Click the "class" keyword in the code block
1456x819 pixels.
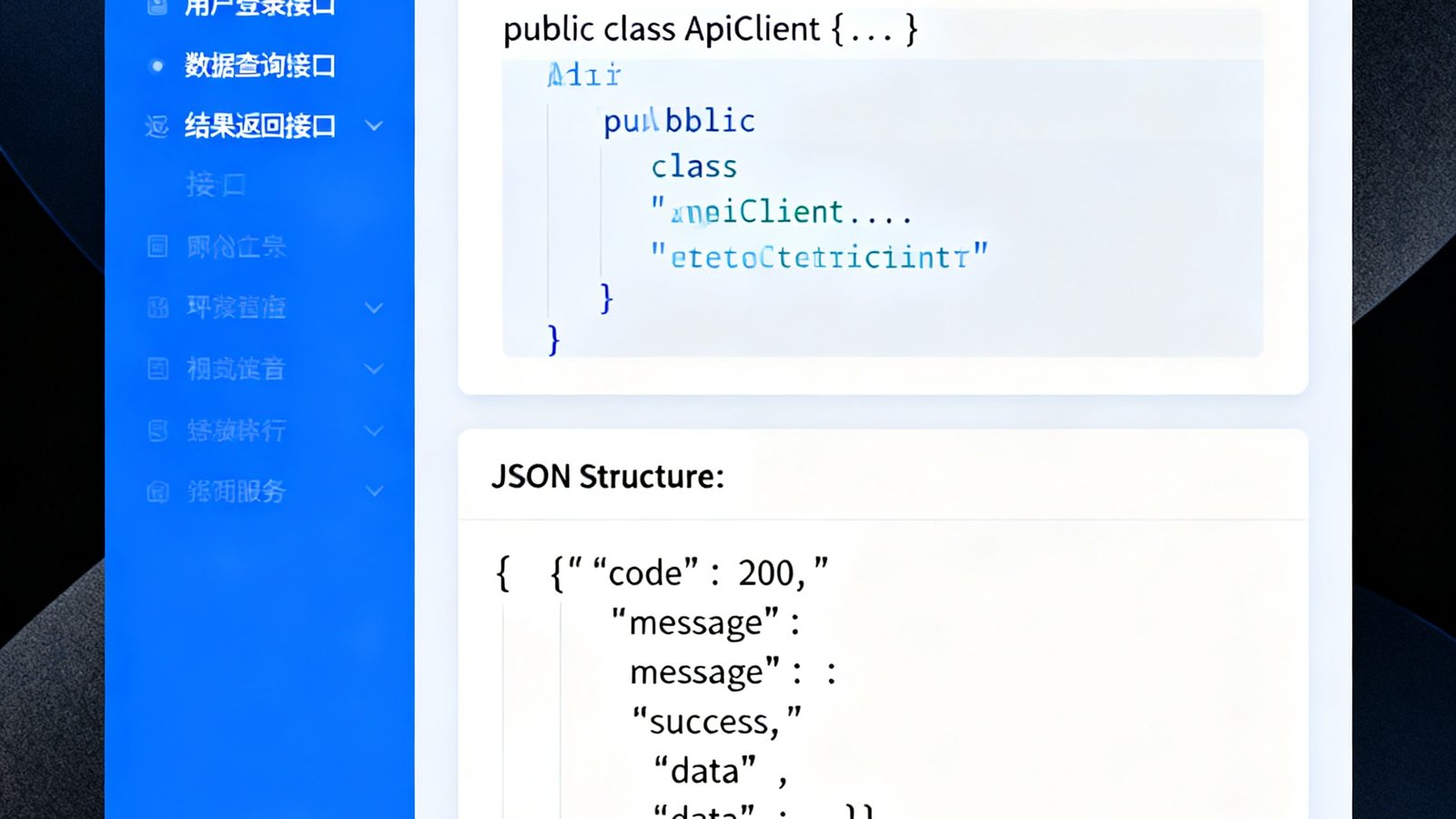(693, 167)
